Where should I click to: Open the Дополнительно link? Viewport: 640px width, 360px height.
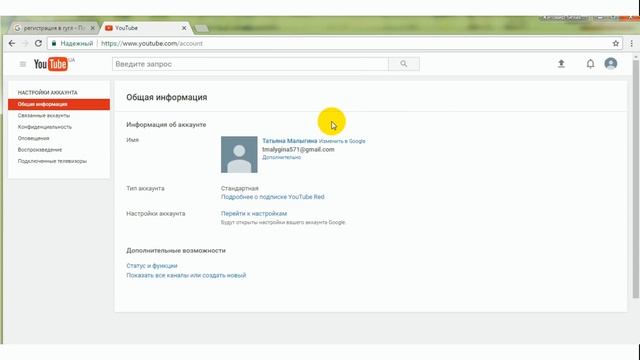click(281, 157)
